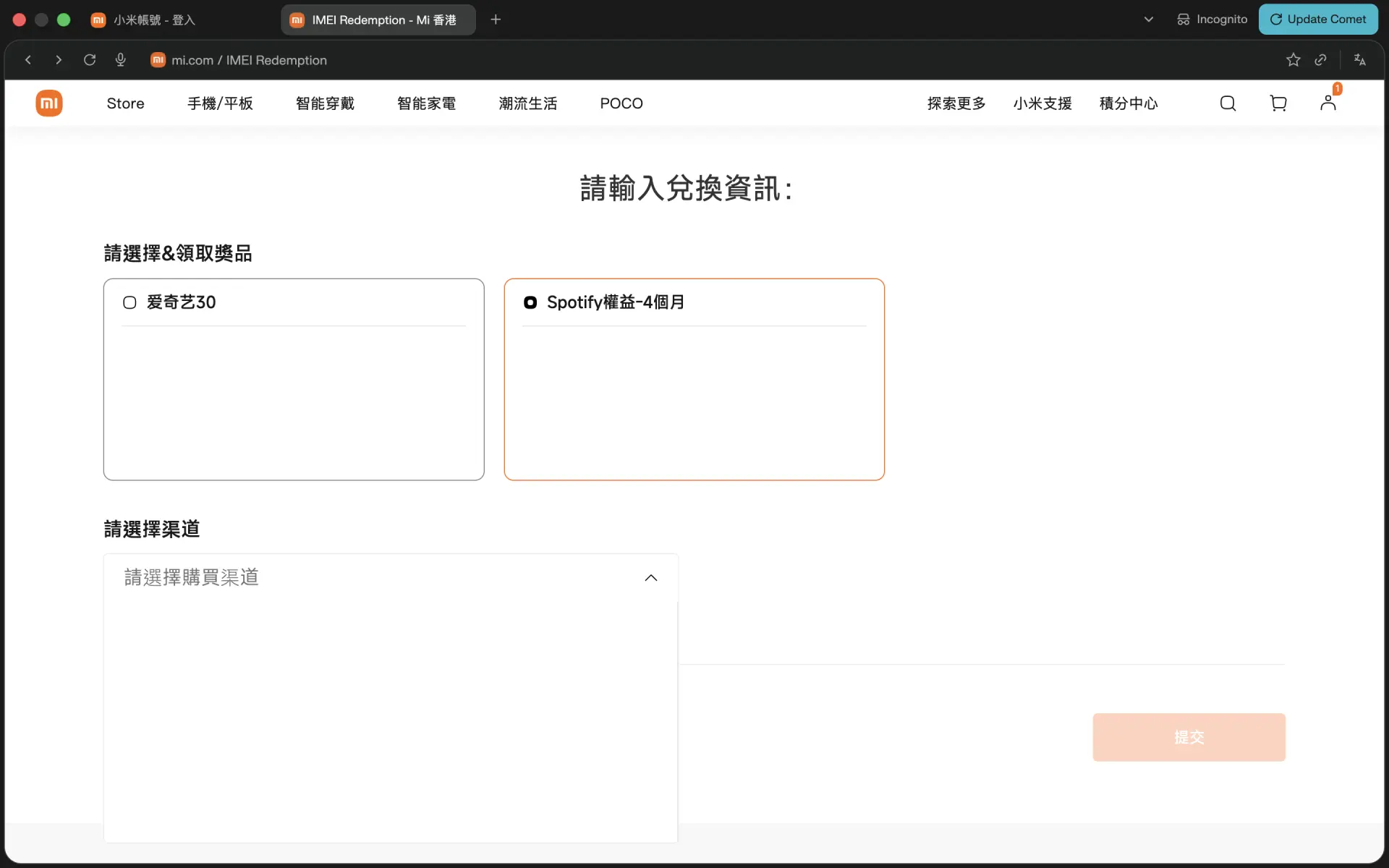The width and height of the screenshot is (1389, 868).
Task: Click the 請輸入兌換資訊 title
Action: point(687,188)
